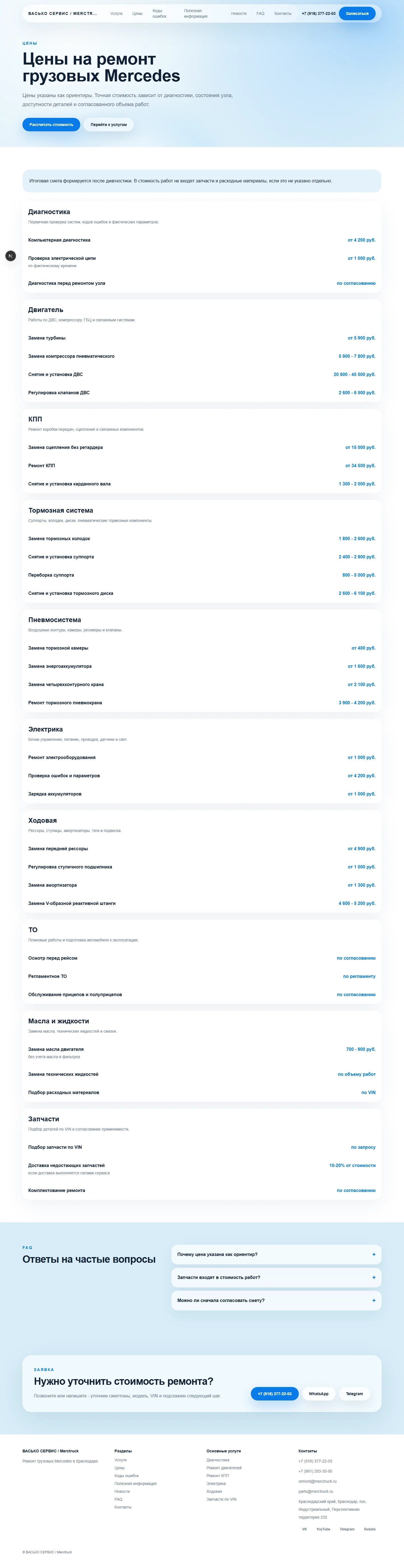The image size is (404, 1568).
Task: Click the round N dev-tools badge icon
Action: click(x=10, y=256)
